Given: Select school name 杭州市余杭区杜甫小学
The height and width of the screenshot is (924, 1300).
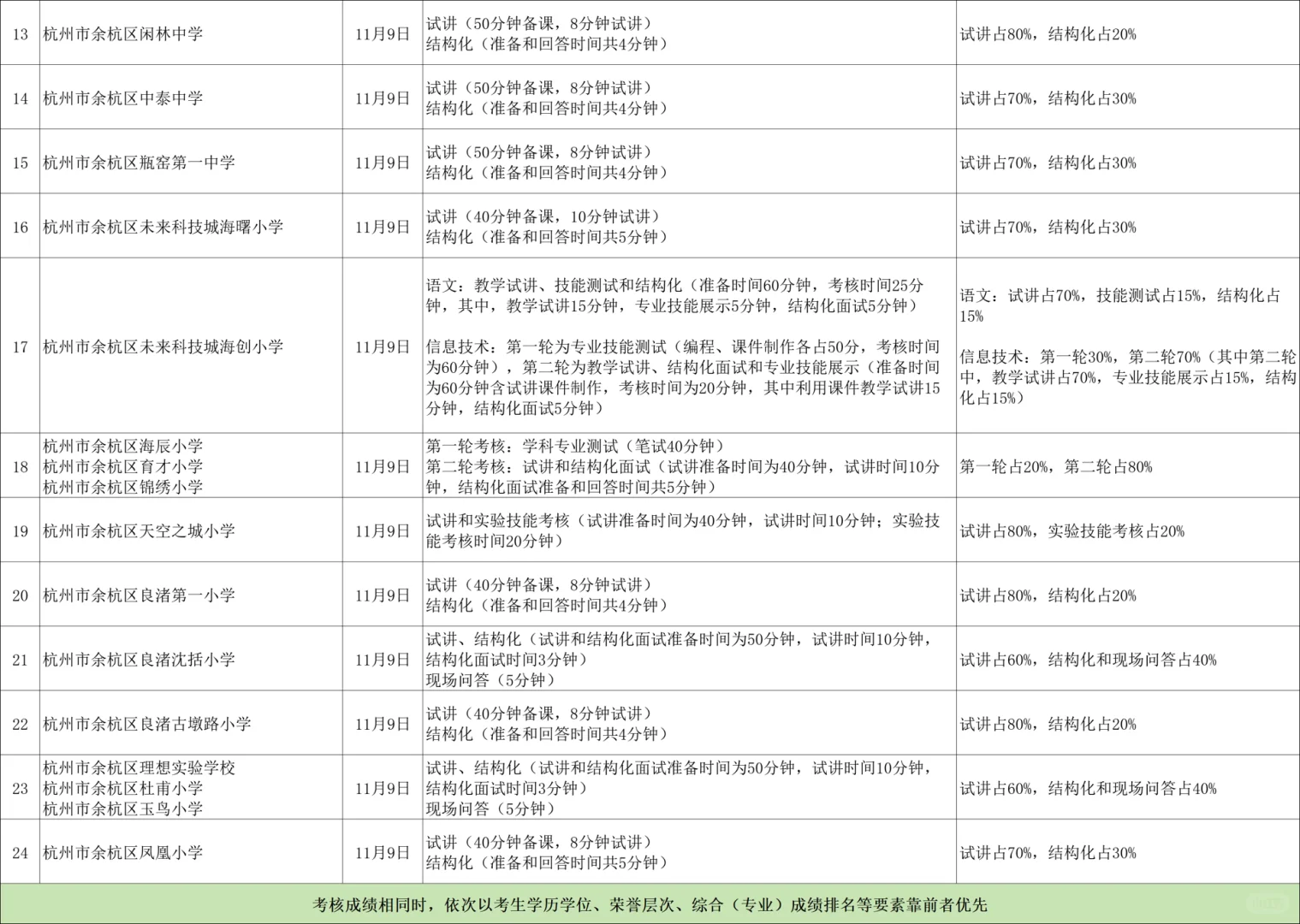Looking at the screenshot, I should tap(123, 788).
